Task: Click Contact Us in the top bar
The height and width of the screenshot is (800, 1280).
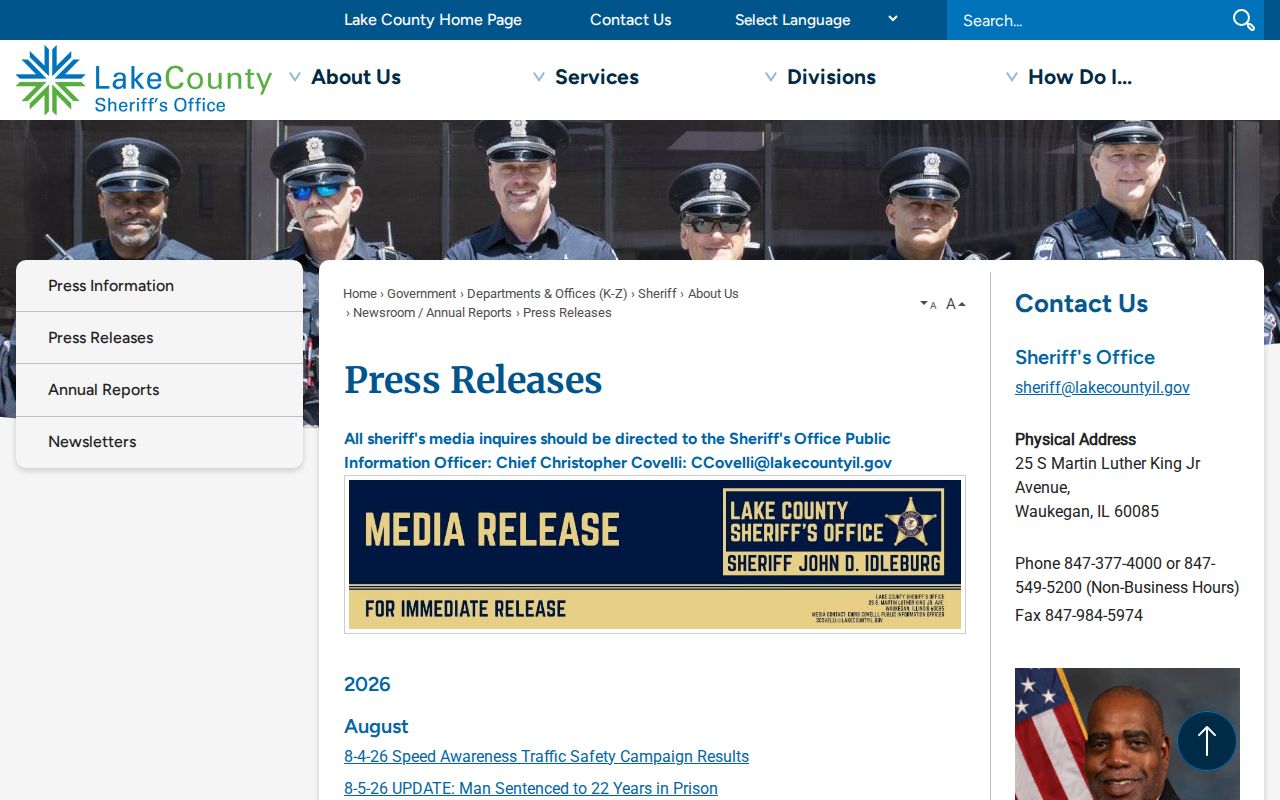Action: click(x=630, y=20)
